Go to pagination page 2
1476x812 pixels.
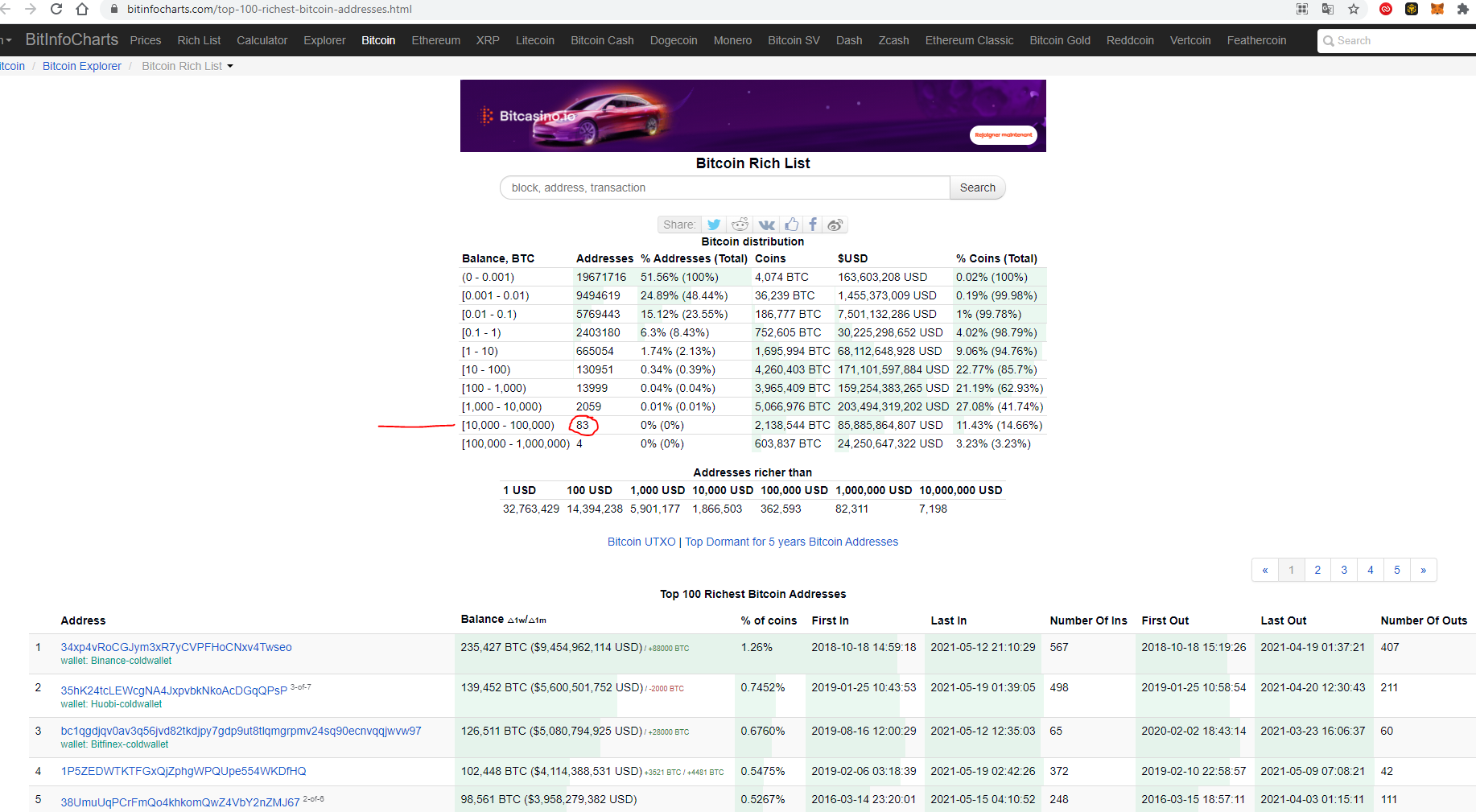(x=1317, y=570)
